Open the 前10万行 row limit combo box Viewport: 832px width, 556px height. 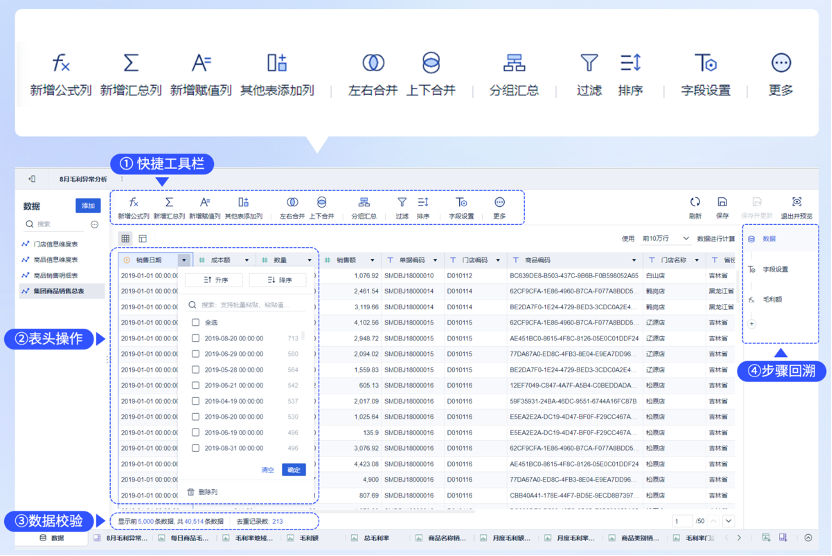pos(665,239)
